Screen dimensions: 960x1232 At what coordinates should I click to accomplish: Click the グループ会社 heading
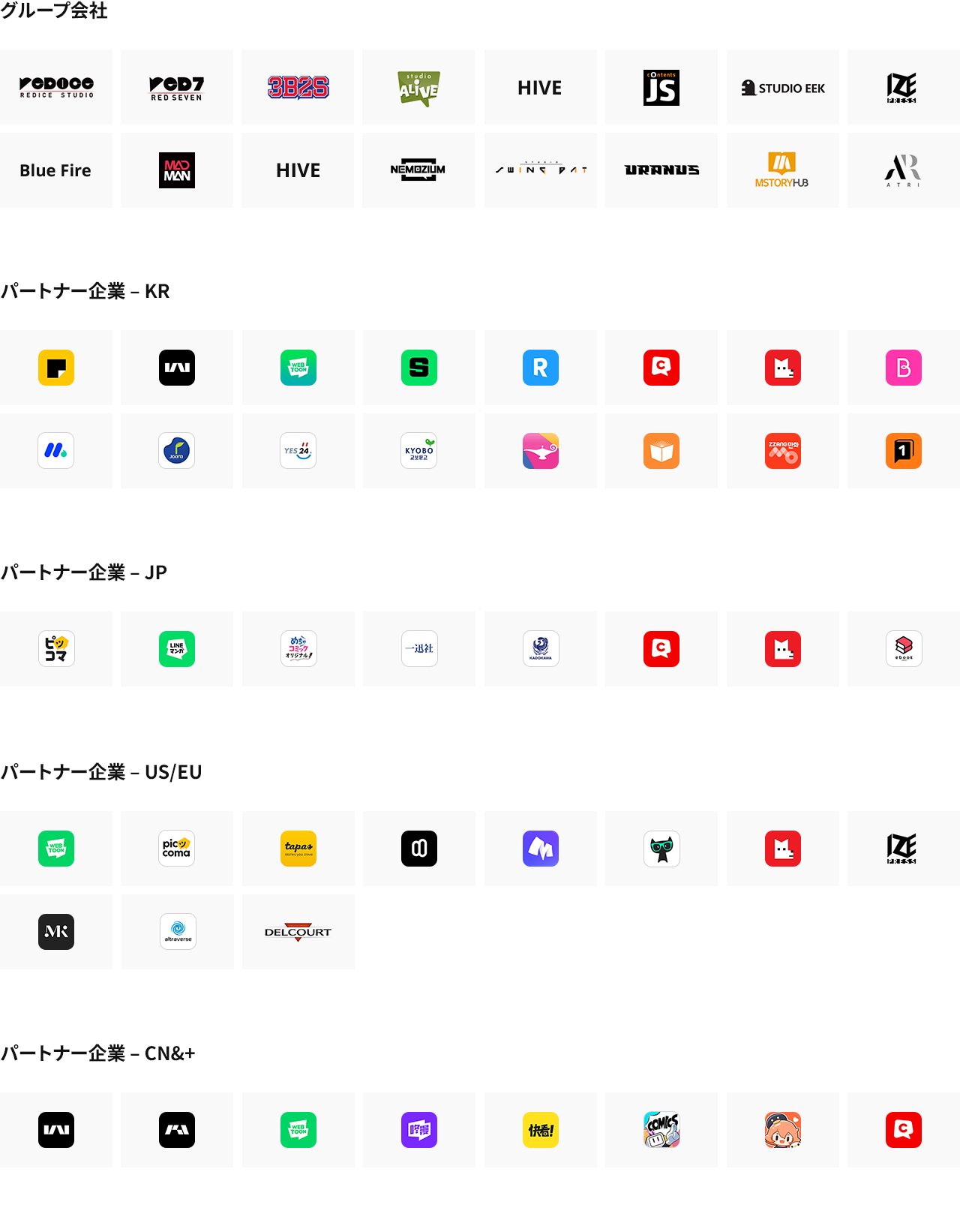click(54, 11)
